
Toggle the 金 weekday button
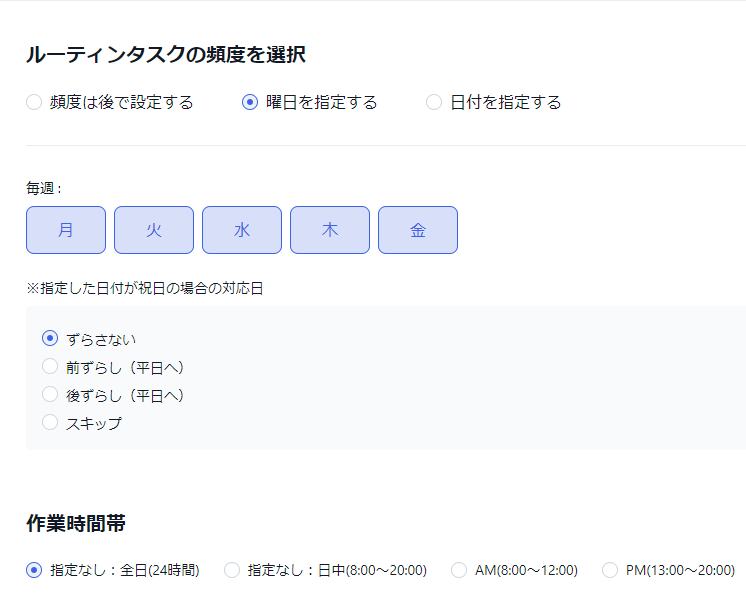point(418,230)
